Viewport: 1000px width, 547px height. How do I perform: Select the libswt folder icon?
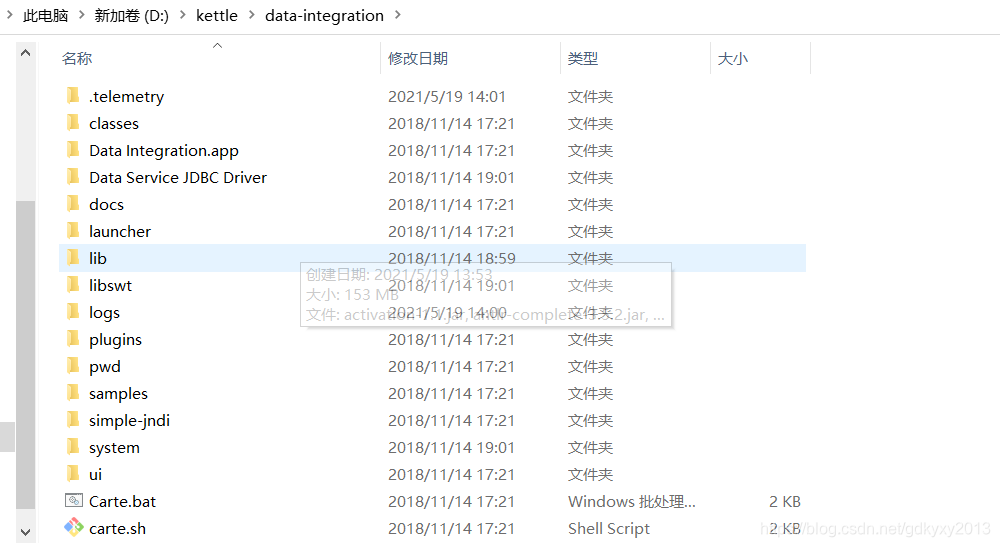click(73, 285)
